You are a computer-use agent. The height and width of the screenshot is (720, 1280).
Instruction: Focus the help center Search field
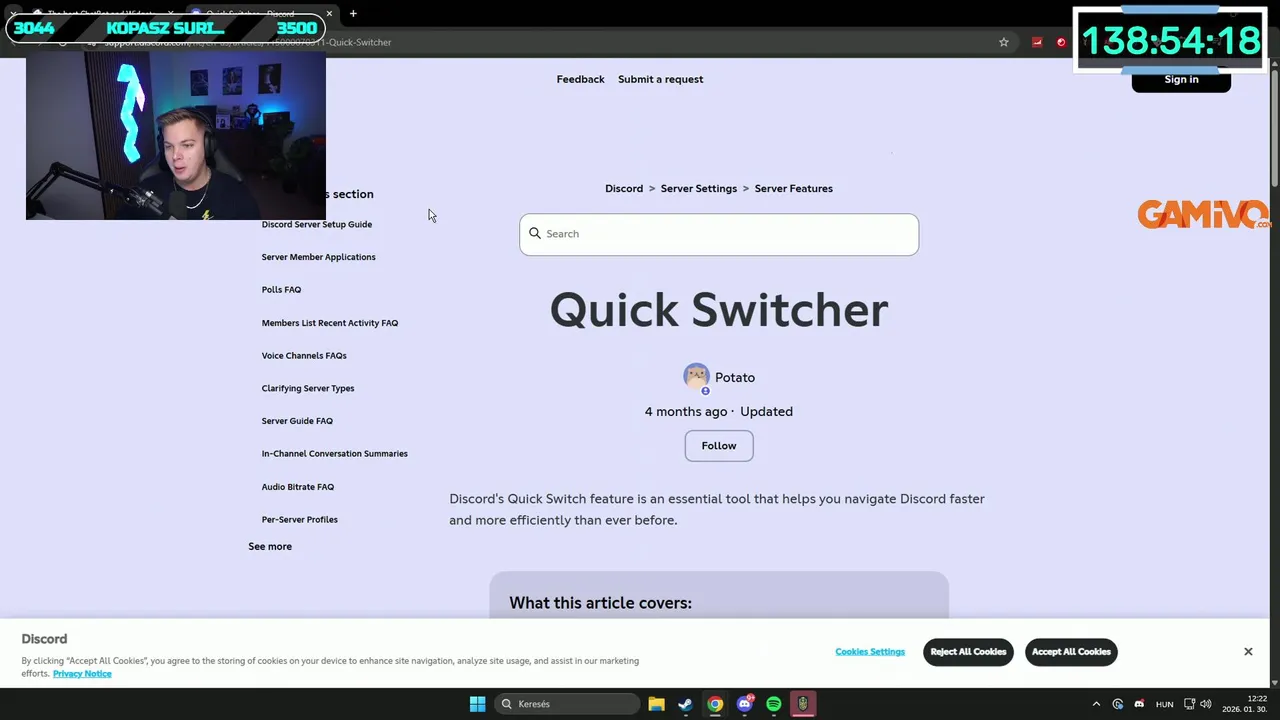719,234
